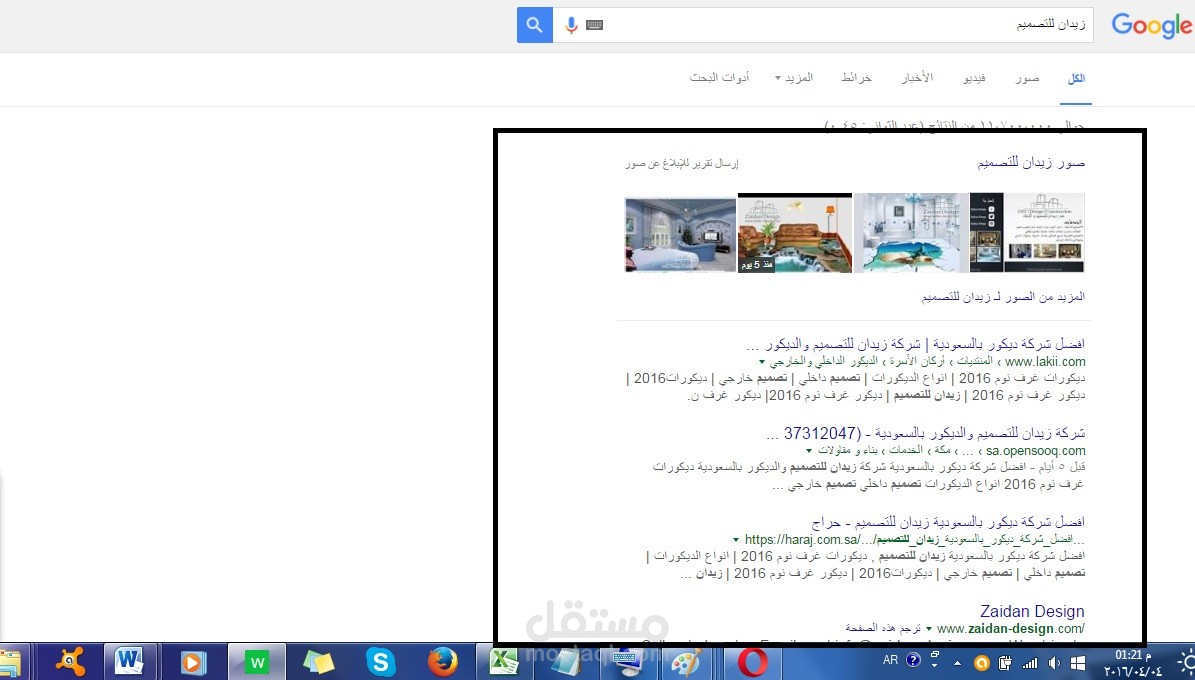Activate voice search microphone icon
The image size is (1195, 680).
tap(571, 26)
